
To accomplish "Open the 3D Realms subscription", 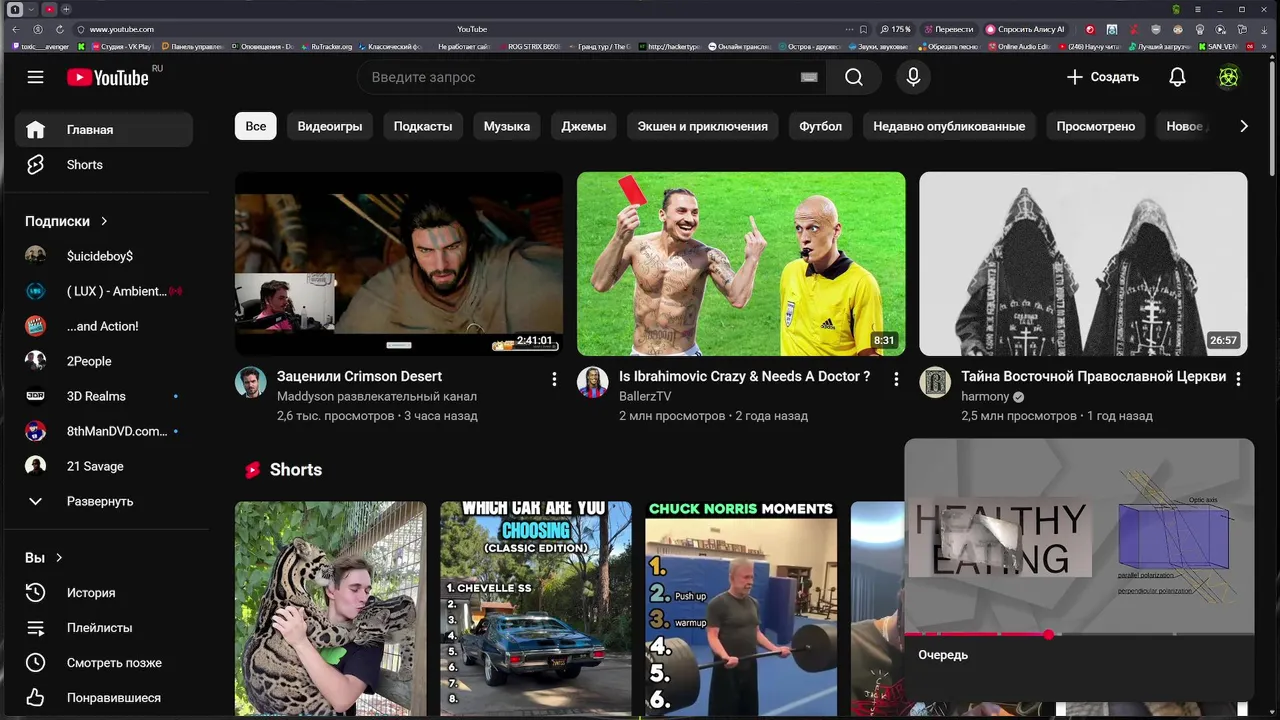I will pos(104,396).
